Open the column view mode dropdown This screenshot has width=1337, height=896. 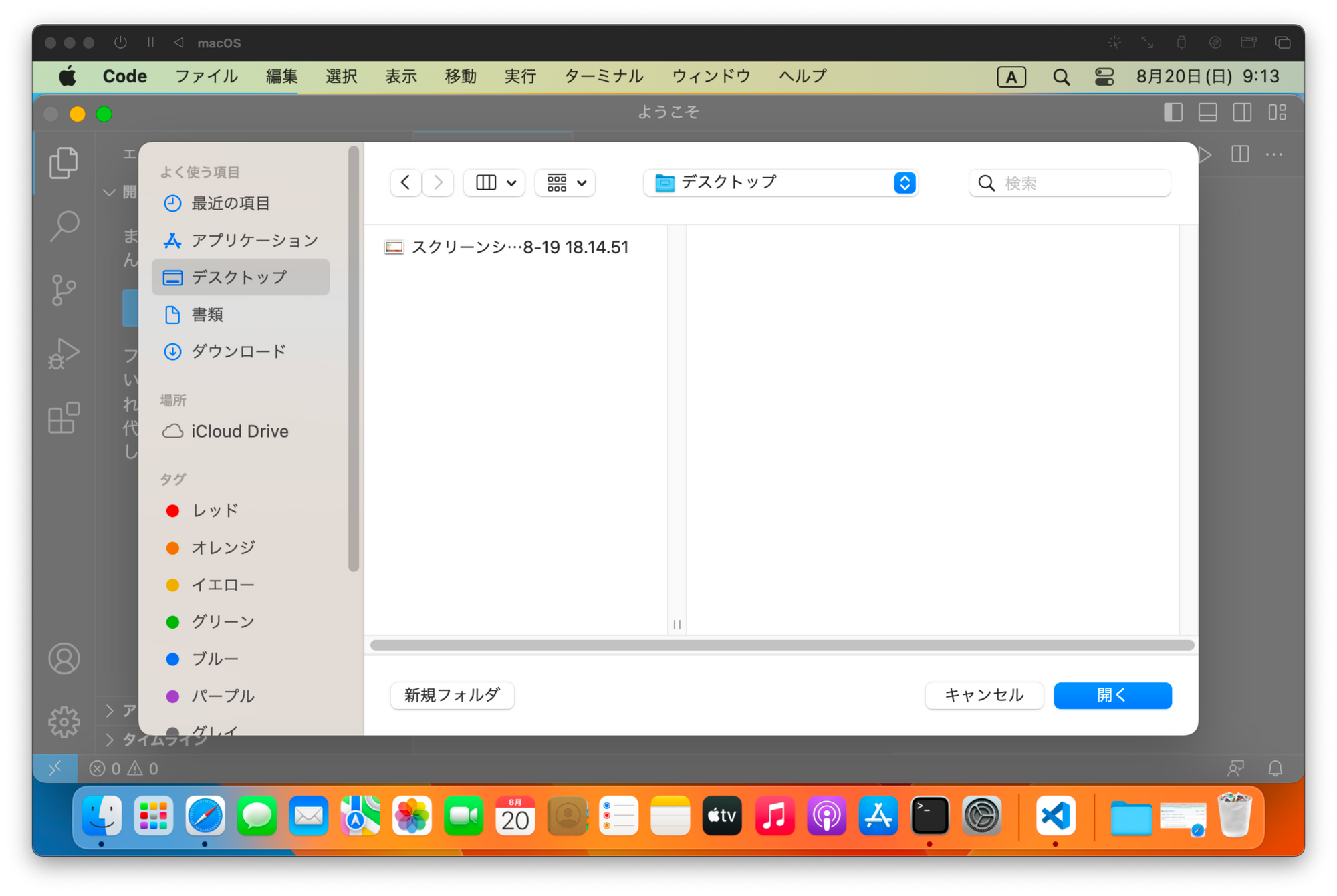[x=495, y=183]
